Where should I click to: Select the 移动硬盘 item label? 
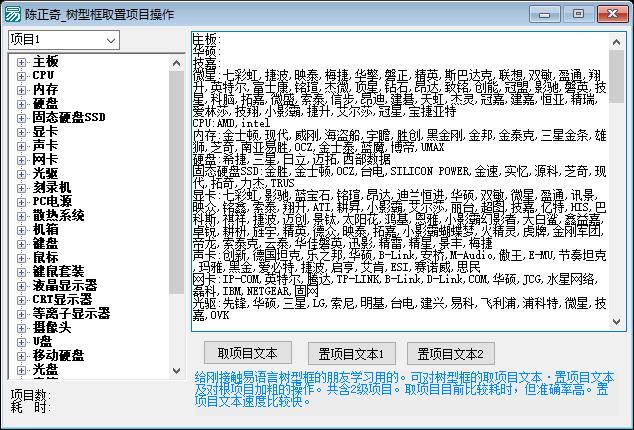[59, 356]
